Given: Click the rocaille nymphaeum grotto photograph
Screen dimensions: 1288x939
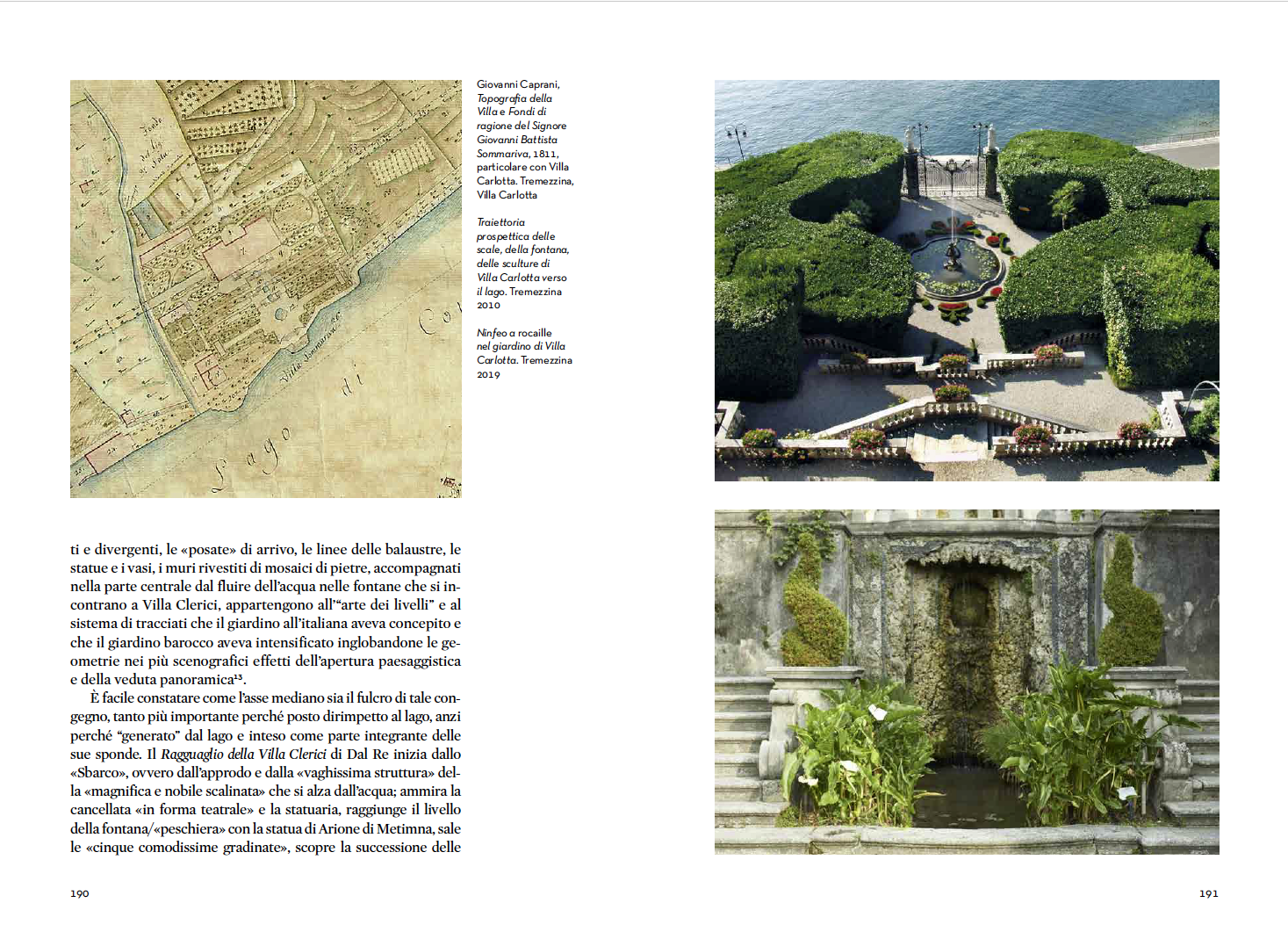Looking at the screenshot, I should point(967,682).
